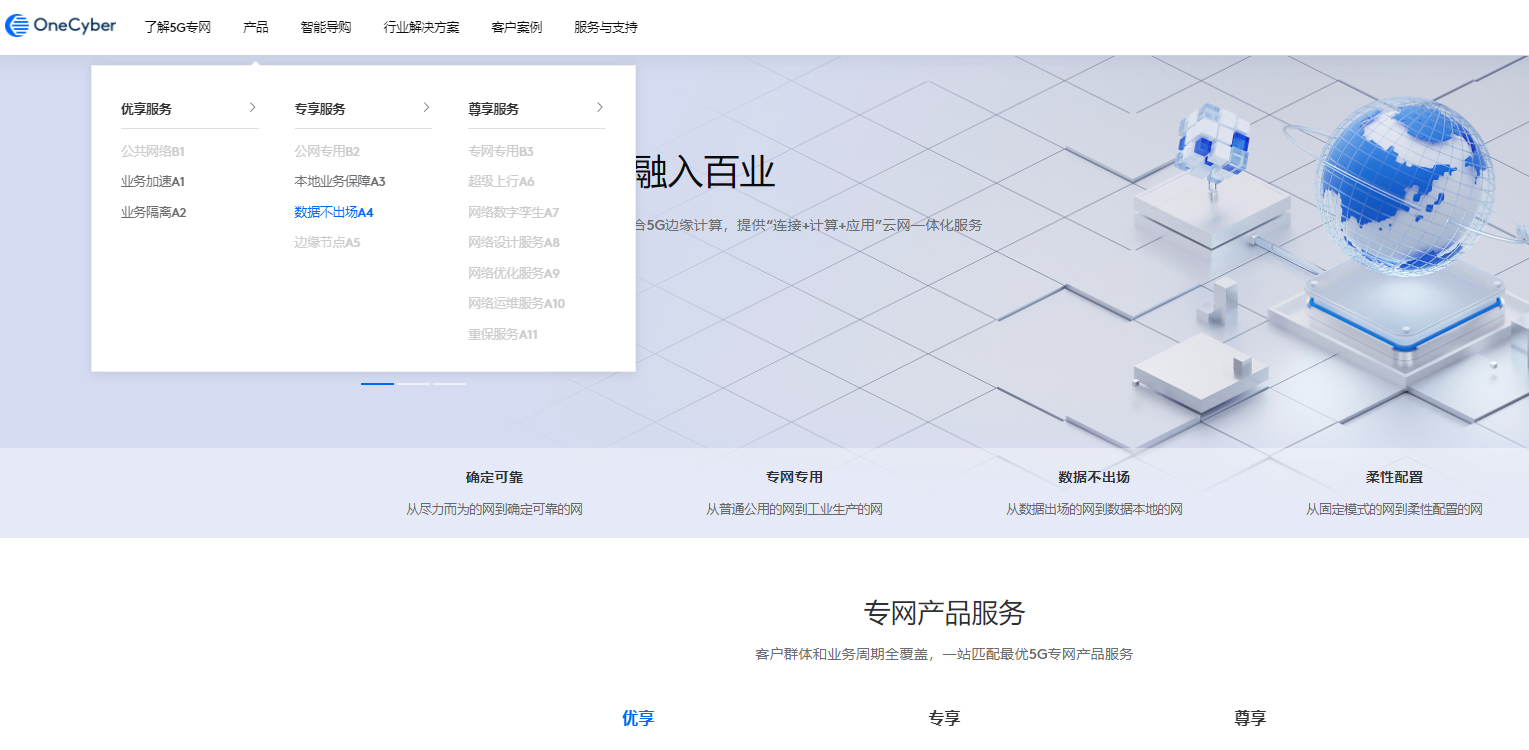Click the OneCyber logo icon

point(17,27)
